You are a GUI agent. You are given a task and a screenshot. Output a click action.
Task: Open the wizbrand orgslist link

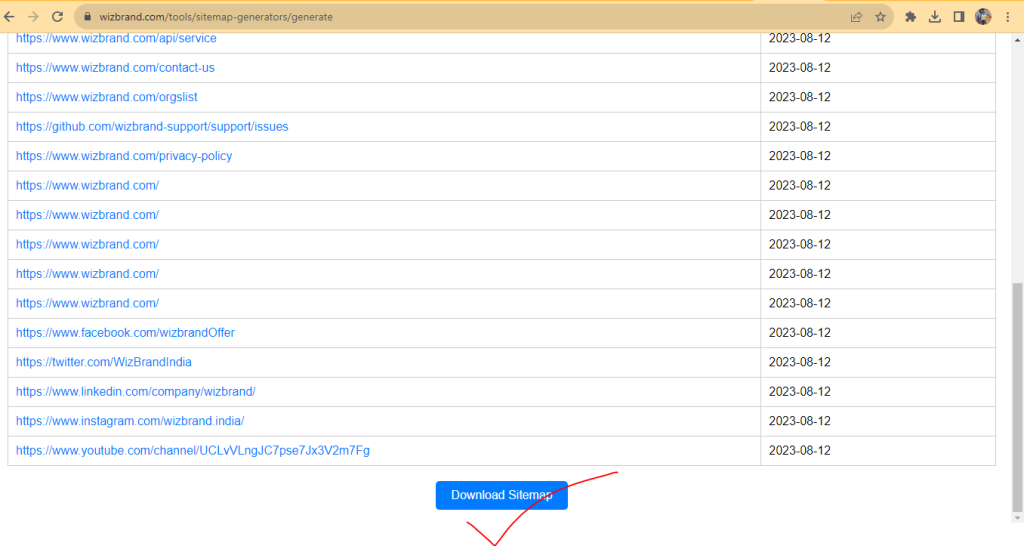click(107, 97)
